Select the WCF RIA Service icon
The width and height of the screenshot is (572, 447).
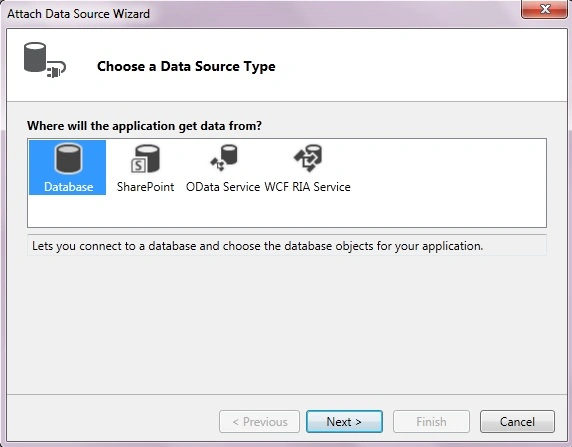pyautogui.click(x=308, y=158)
